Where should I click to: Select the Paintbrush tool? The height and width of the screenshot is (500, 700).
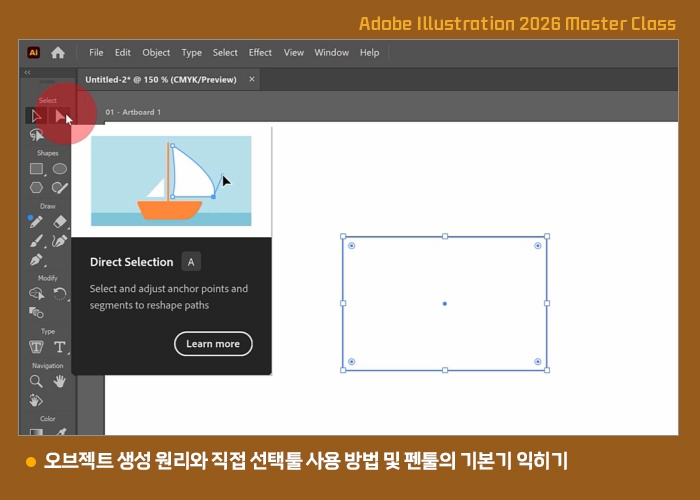coord(37,241)
